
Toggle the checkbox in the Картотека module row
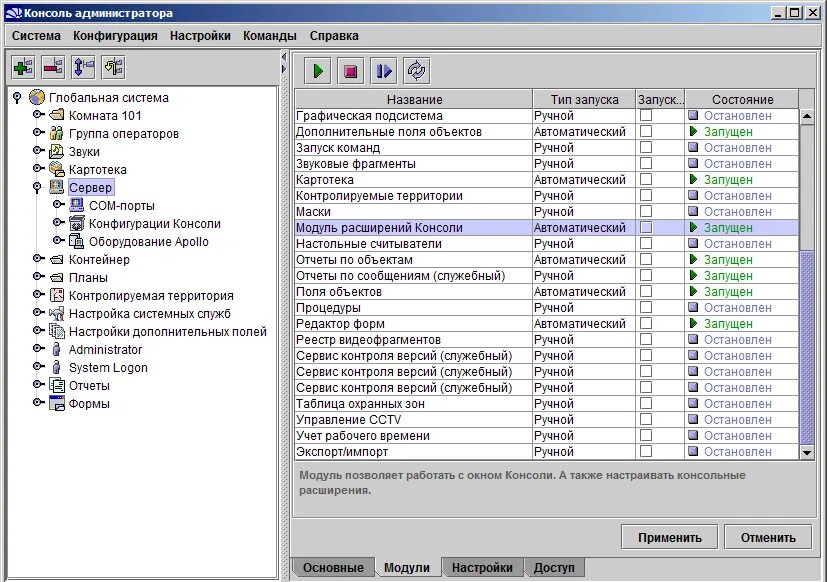point(646,179)
